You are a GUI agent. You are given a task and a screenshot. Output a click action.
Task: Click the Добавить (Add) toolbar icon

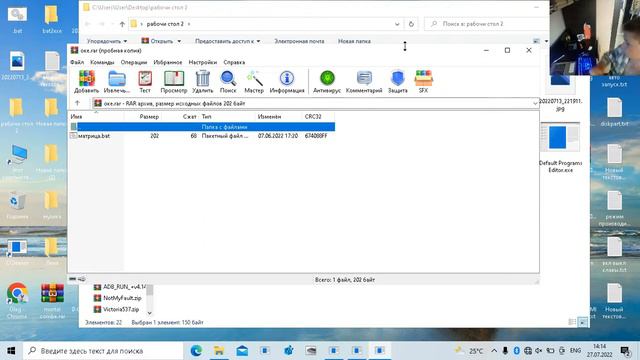tap(87, 81)
